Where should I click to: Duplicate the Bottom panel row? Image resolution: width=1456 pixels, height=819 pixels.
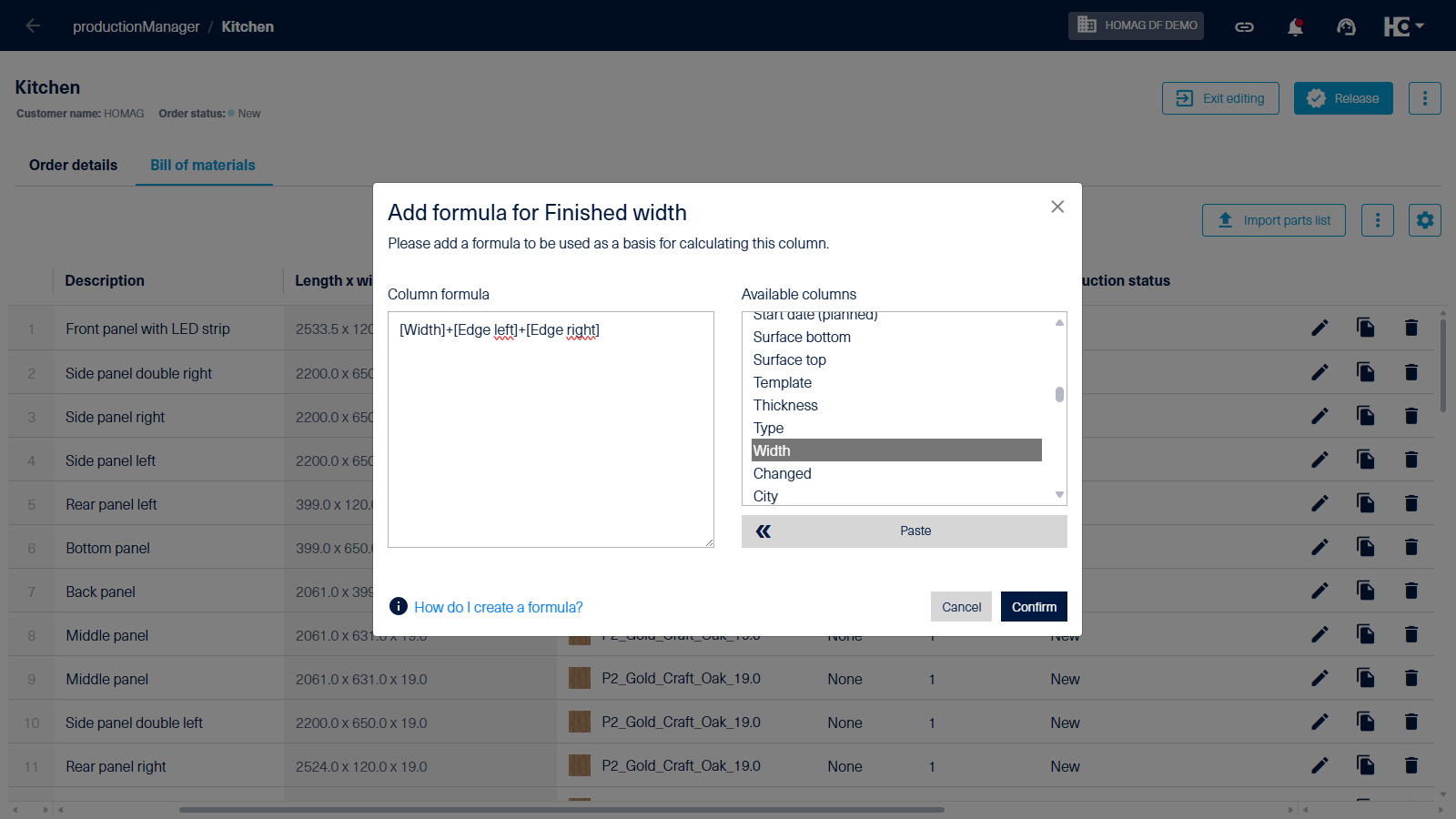coord(1366,546)
